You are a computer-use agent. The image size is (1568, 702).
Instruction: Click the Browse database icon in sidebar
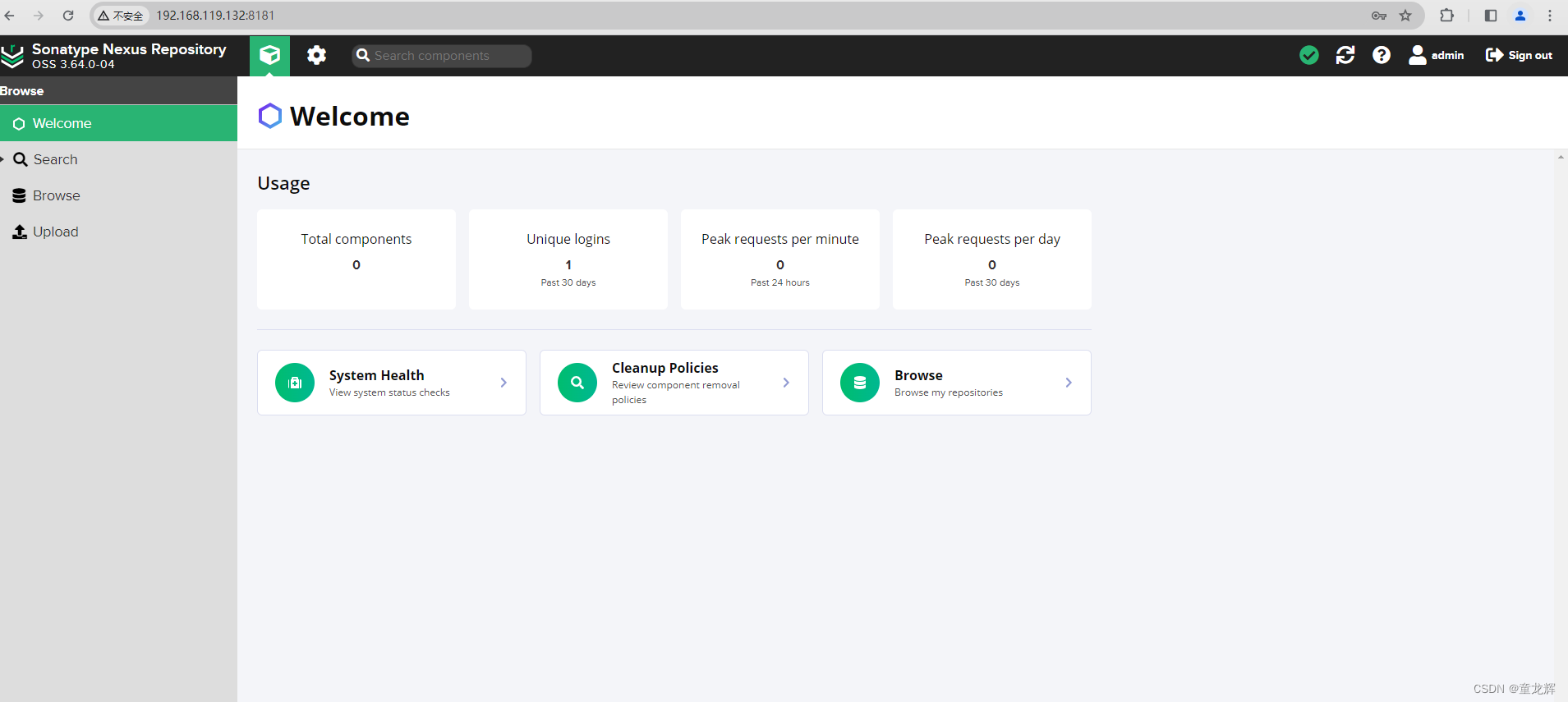(x=19, y=195)
